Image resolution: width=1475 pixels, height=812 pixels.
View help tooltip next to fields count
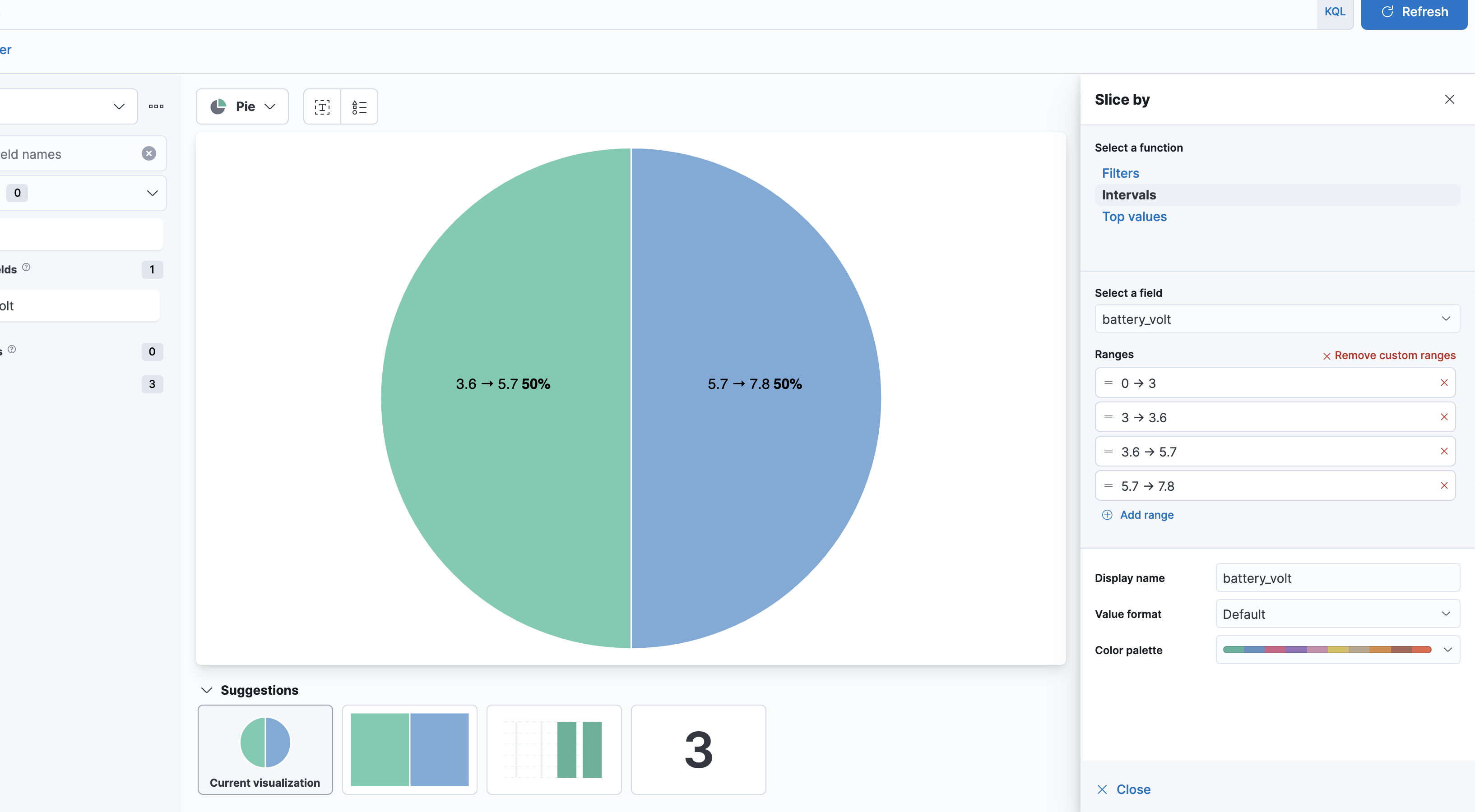click(26, 267)
